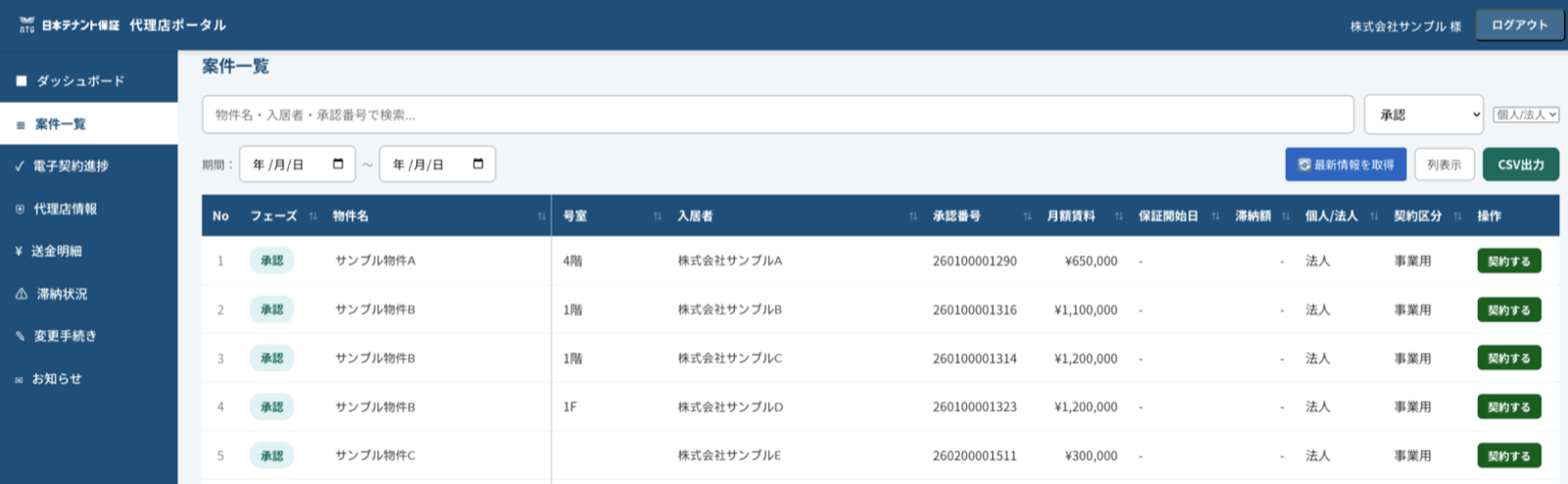
Task: Click the approval number 260100001316
Action: pyautogui.click(x=974, y=310)
